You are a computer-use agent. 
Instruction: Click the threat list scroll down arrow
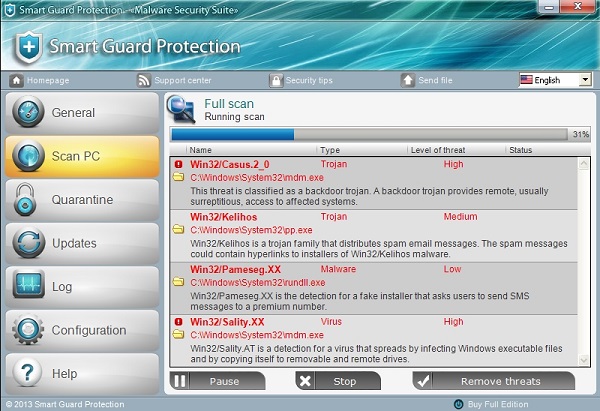click(584, 360)
